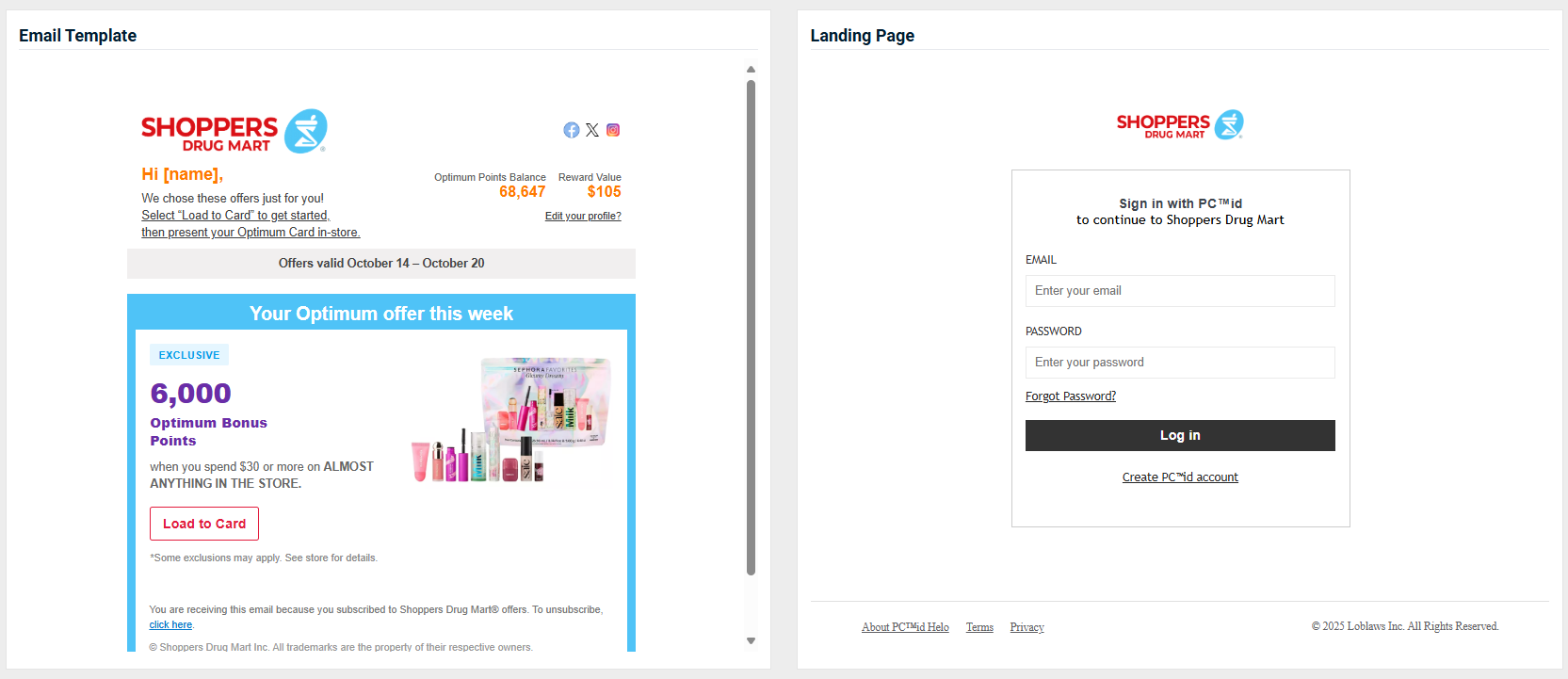
Task: Click the Log in button
Action: click(1180, 435)
